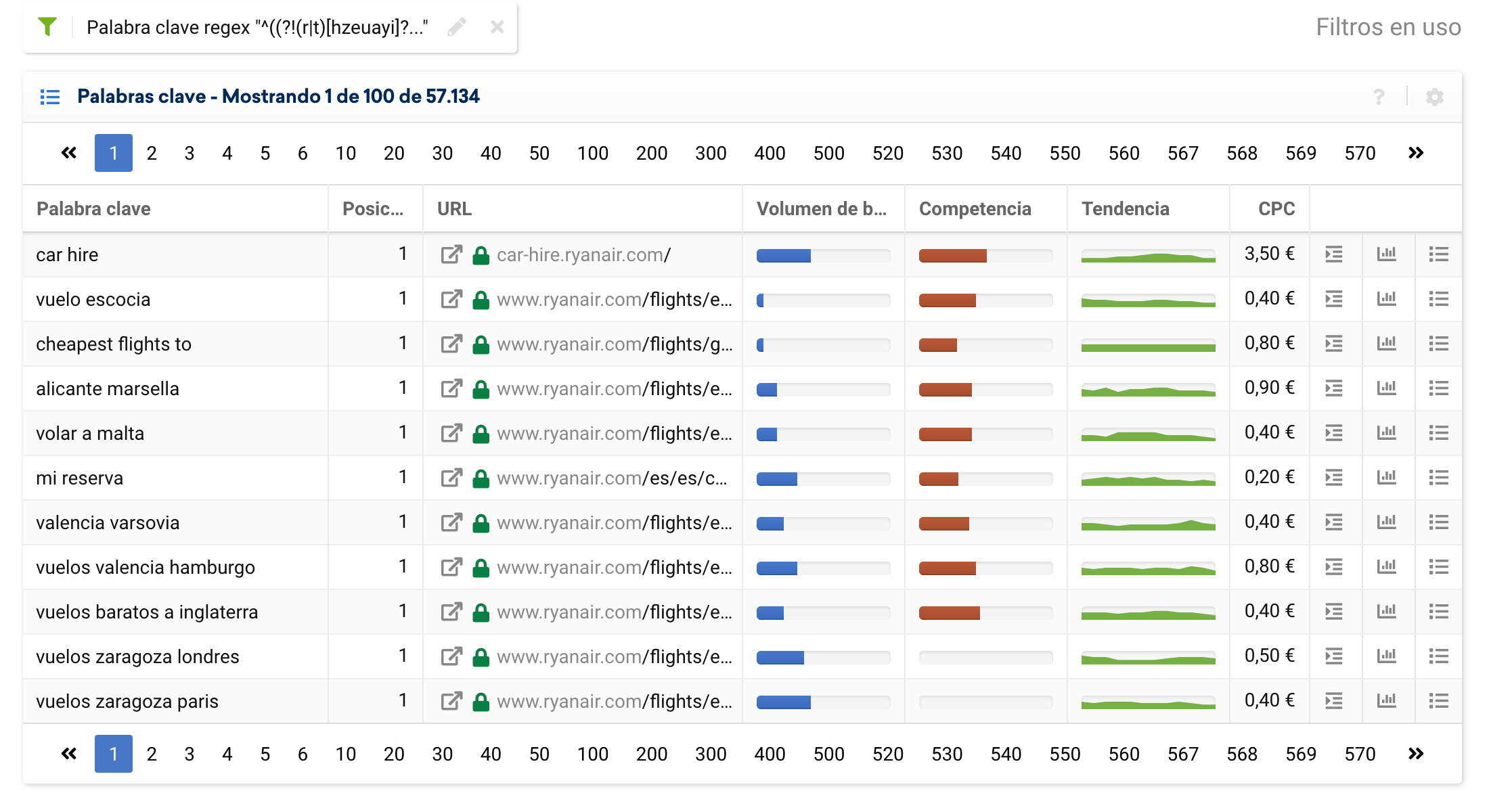1489x812 pixels.
Task: Click the list icon beside Palabras clave title
Action: (50, 97)
